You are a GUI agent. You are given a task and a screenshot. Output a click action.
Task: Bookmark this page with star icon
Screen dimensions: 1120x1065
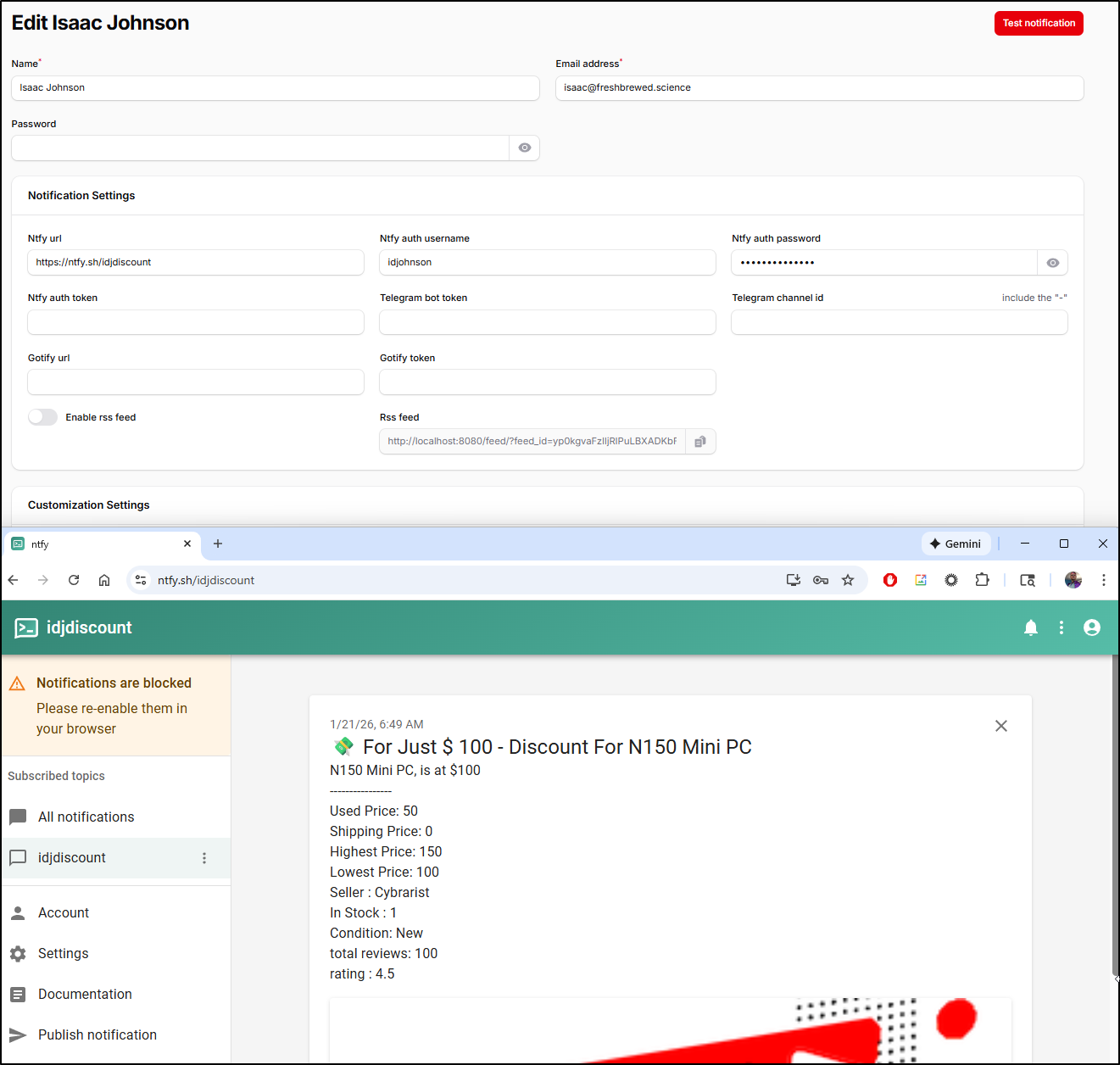847,580
